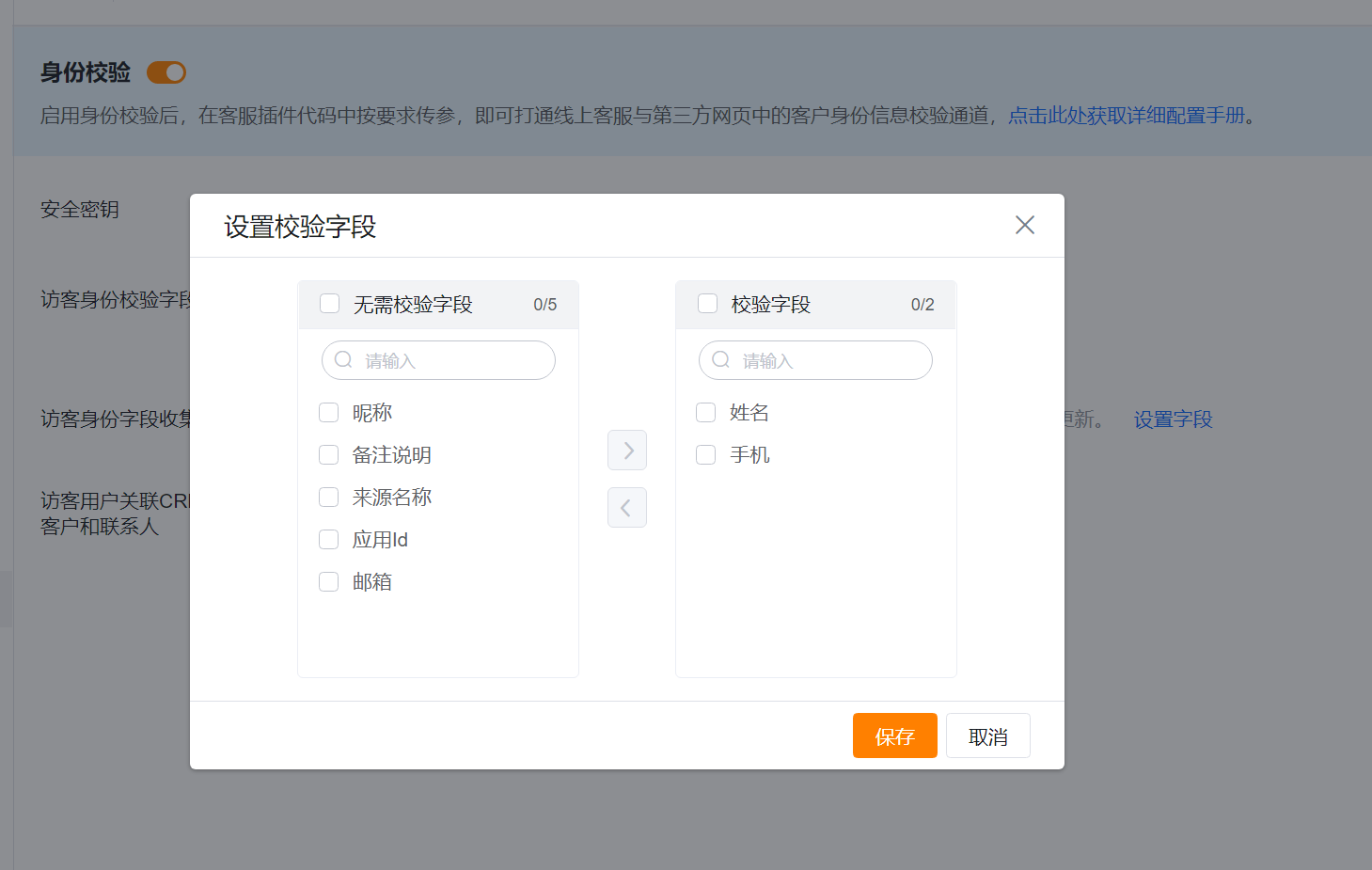Tick the 来源名称 checkbox
The width and height of the screenshot is (1372, 870).
[x=329, y=498]
